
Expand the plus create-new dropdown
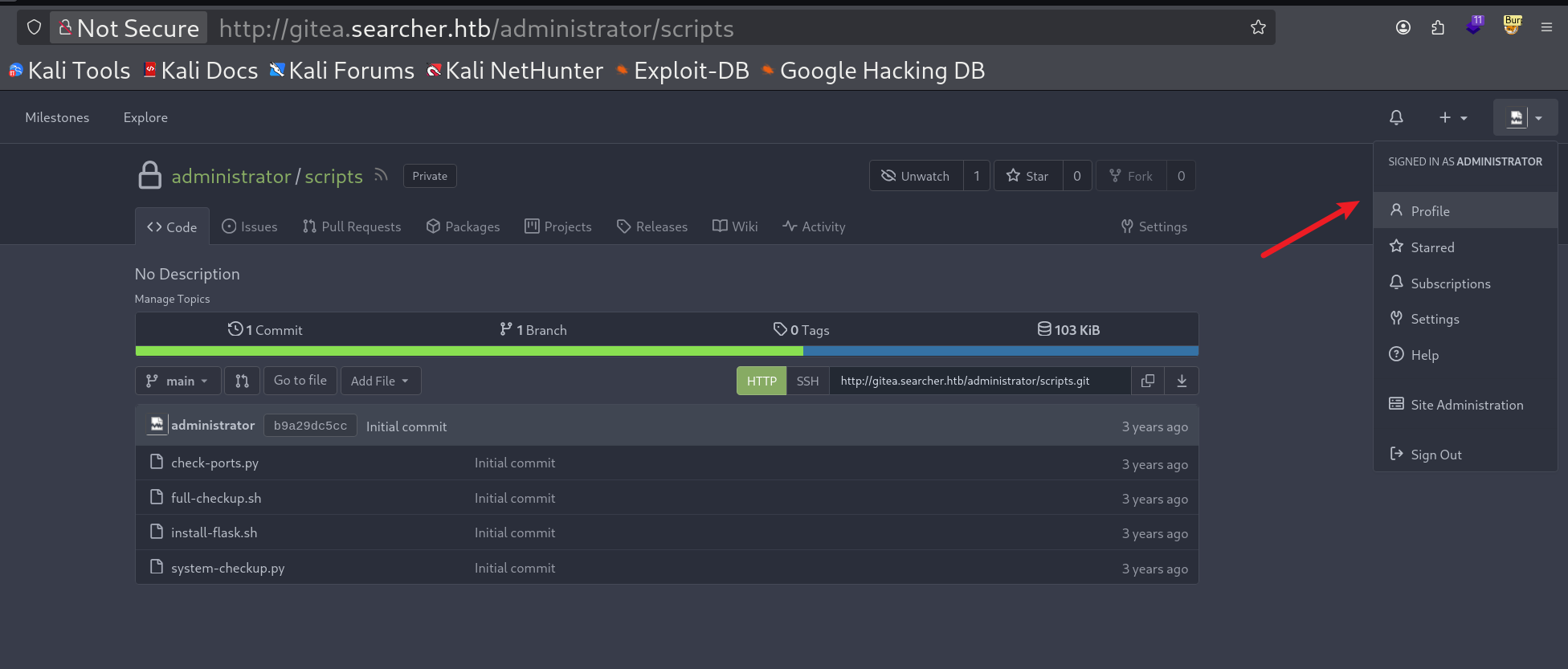click(1452, 117)
